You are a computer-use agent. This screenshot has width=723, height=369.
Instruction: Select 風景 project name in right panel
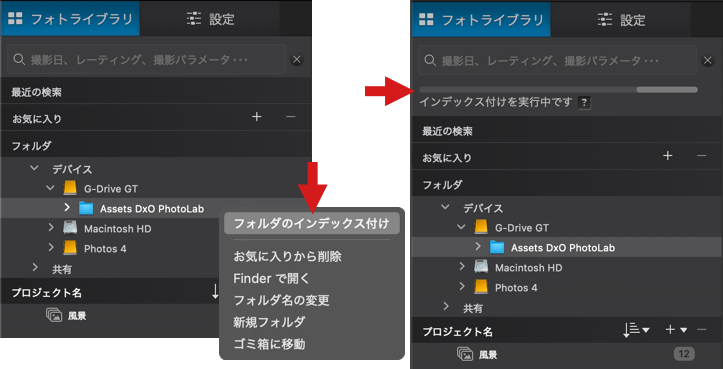coord(488,354)
